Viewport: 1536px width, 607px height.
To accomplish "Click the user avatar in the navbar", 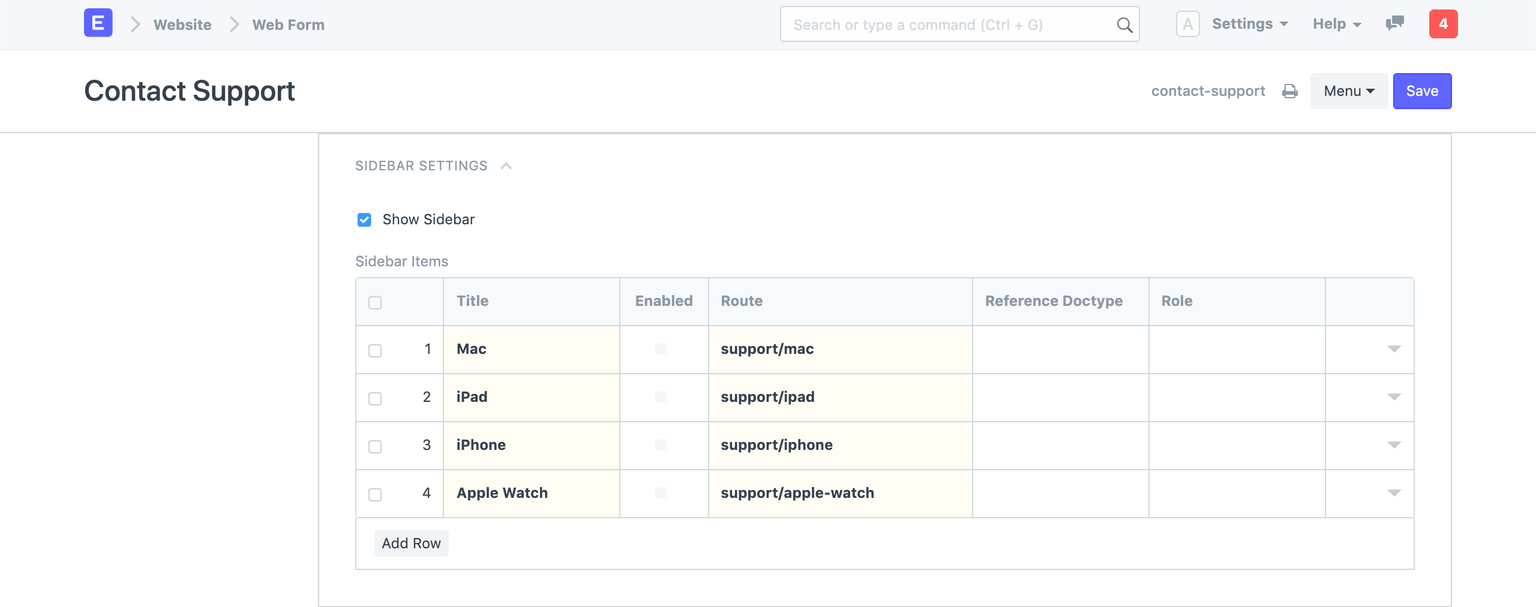I will pos(1187,23).
